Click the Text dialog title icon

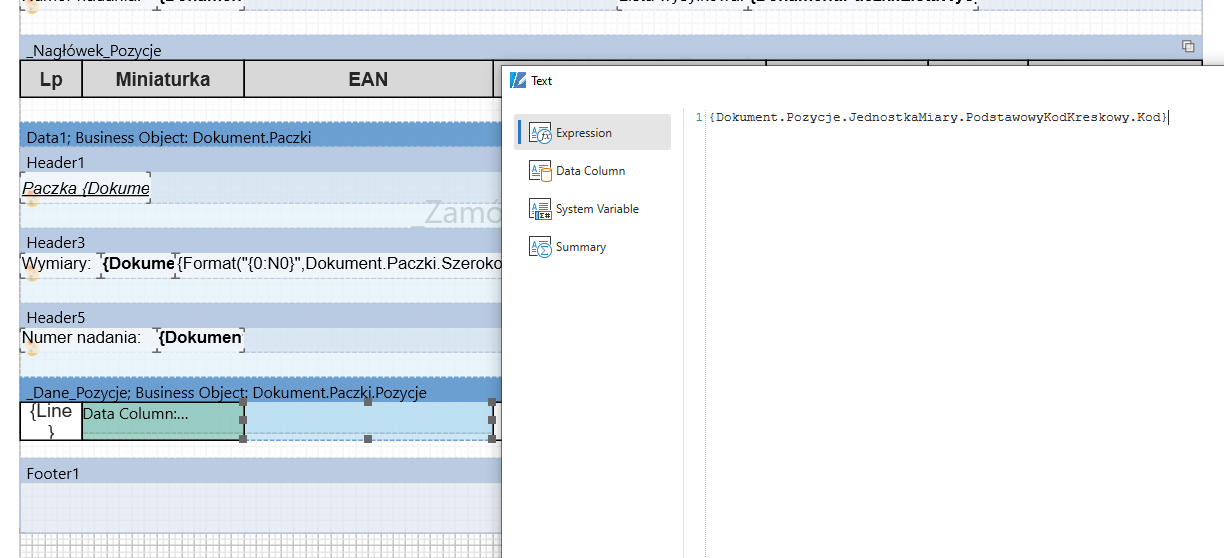click(518, 81)
